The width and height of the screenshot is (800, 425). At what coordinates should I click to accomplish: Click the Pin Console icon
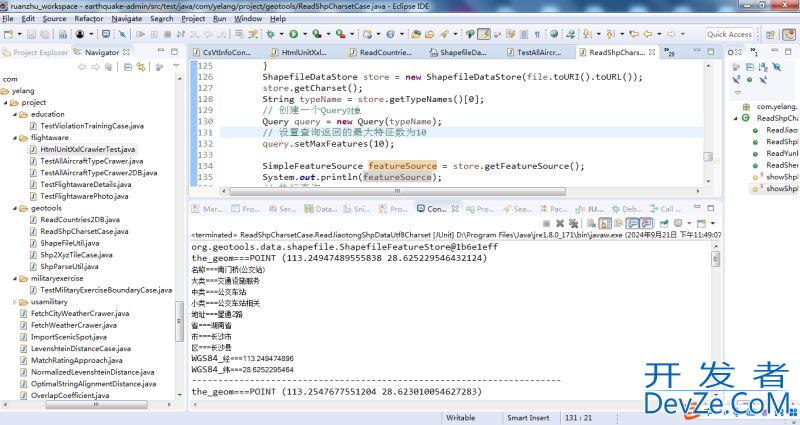[664, 223]
